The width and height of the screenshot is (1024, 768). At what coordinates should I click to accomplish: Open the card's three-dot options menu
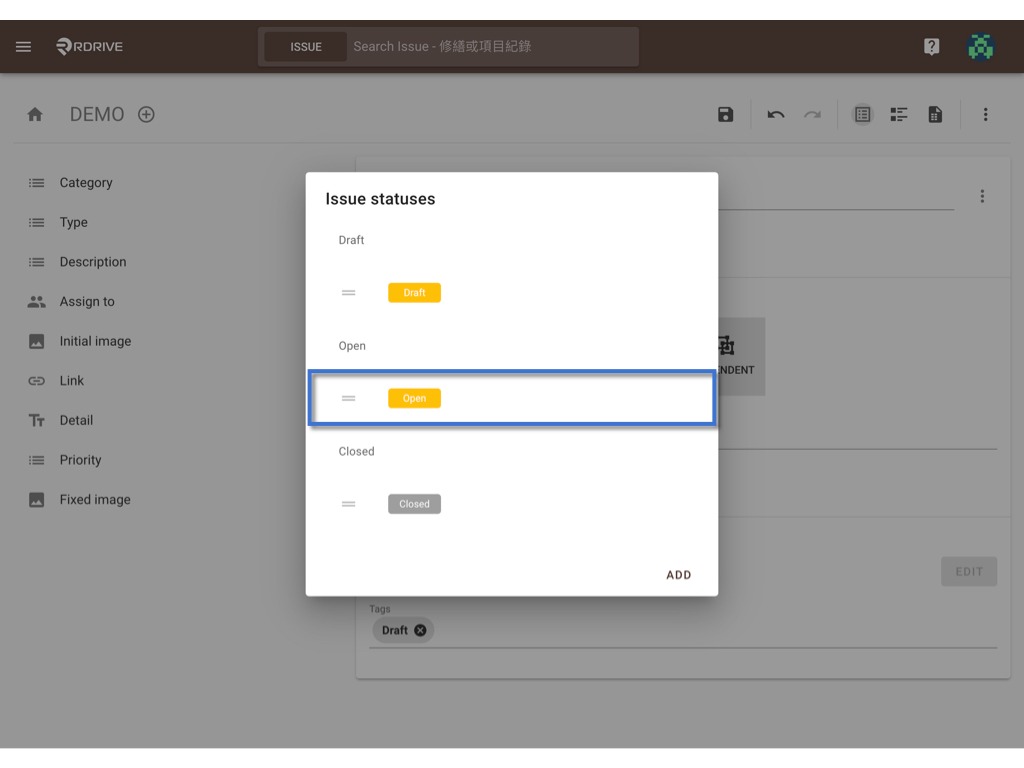pos(982,196)
